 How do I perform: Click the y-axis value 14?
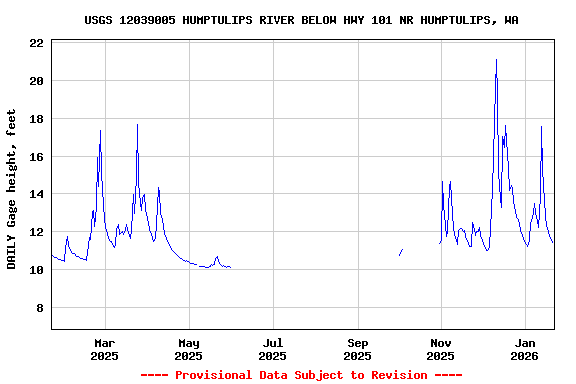tap(36, 194)
